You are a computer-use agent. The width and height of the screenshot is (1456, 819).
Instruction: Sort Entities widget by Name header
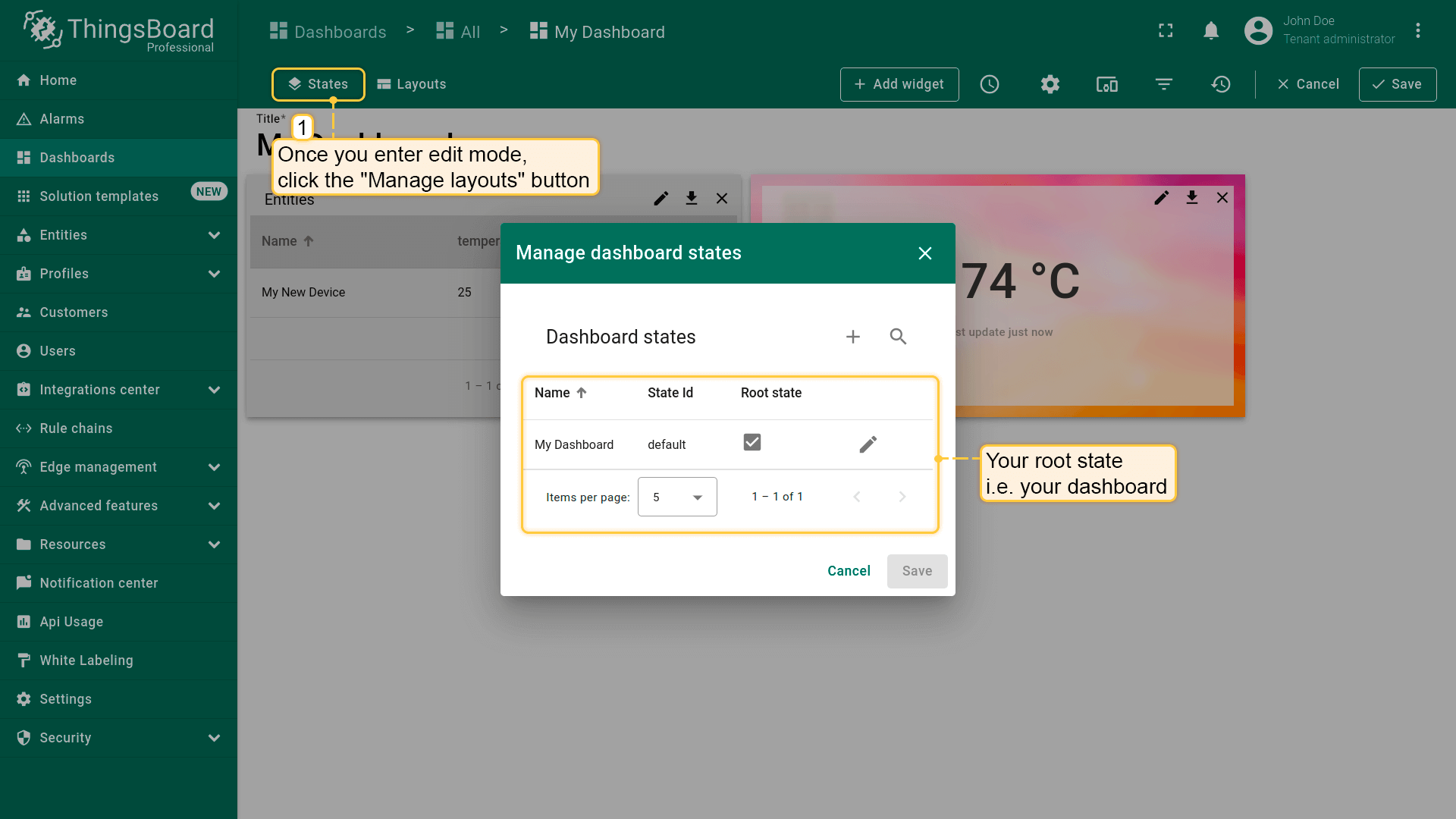pos(287,241)
